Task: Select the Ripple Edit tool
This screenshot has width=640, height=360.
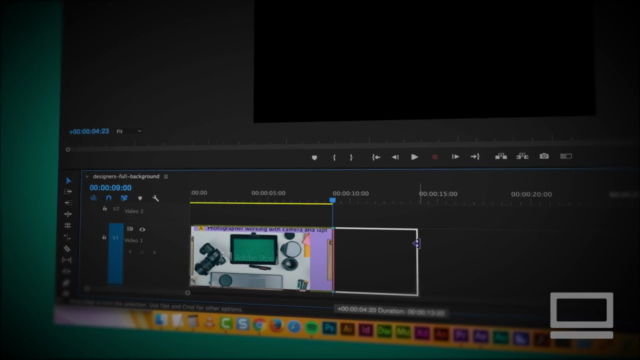Action: pyautogui.click(x=68, y=214)
